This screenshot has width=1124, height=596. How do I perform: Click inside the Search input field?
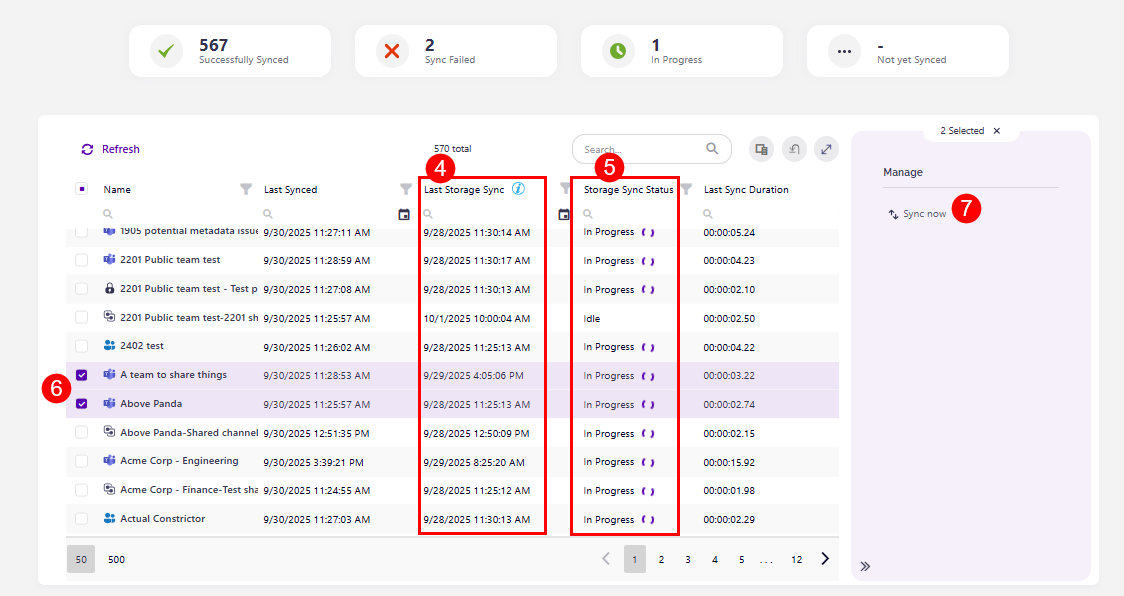coord(640,148)
